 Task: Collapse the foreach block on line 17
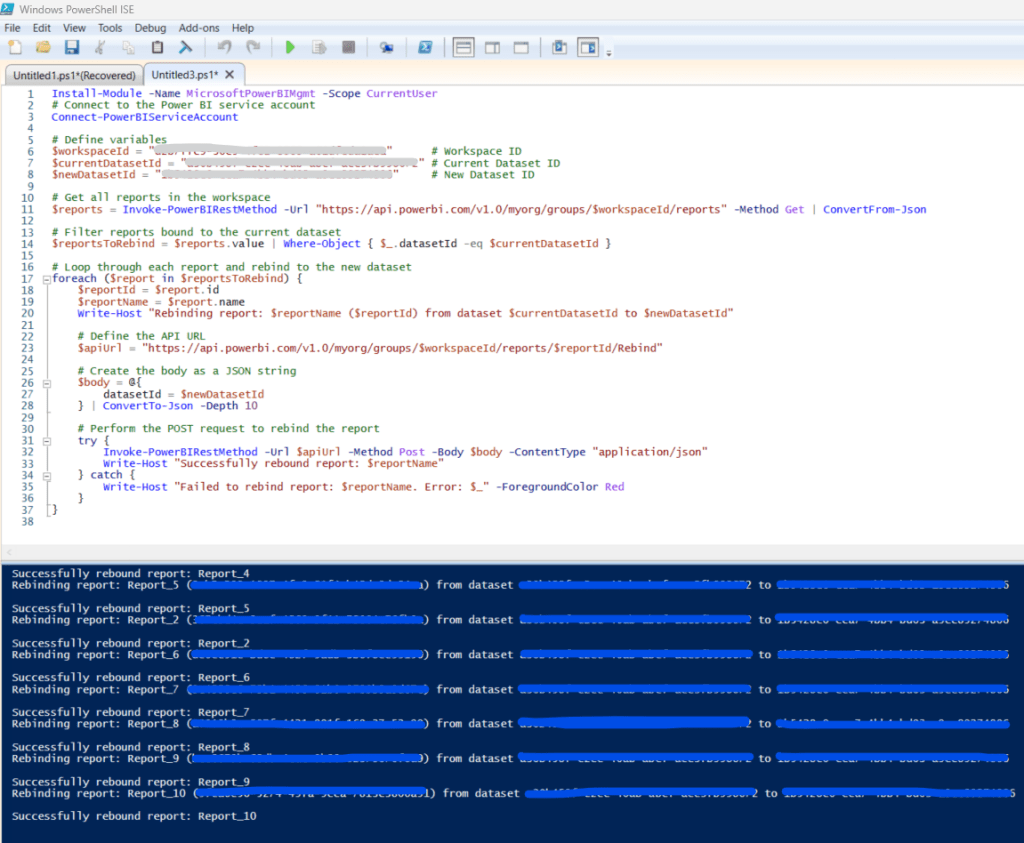click(46, 279)
